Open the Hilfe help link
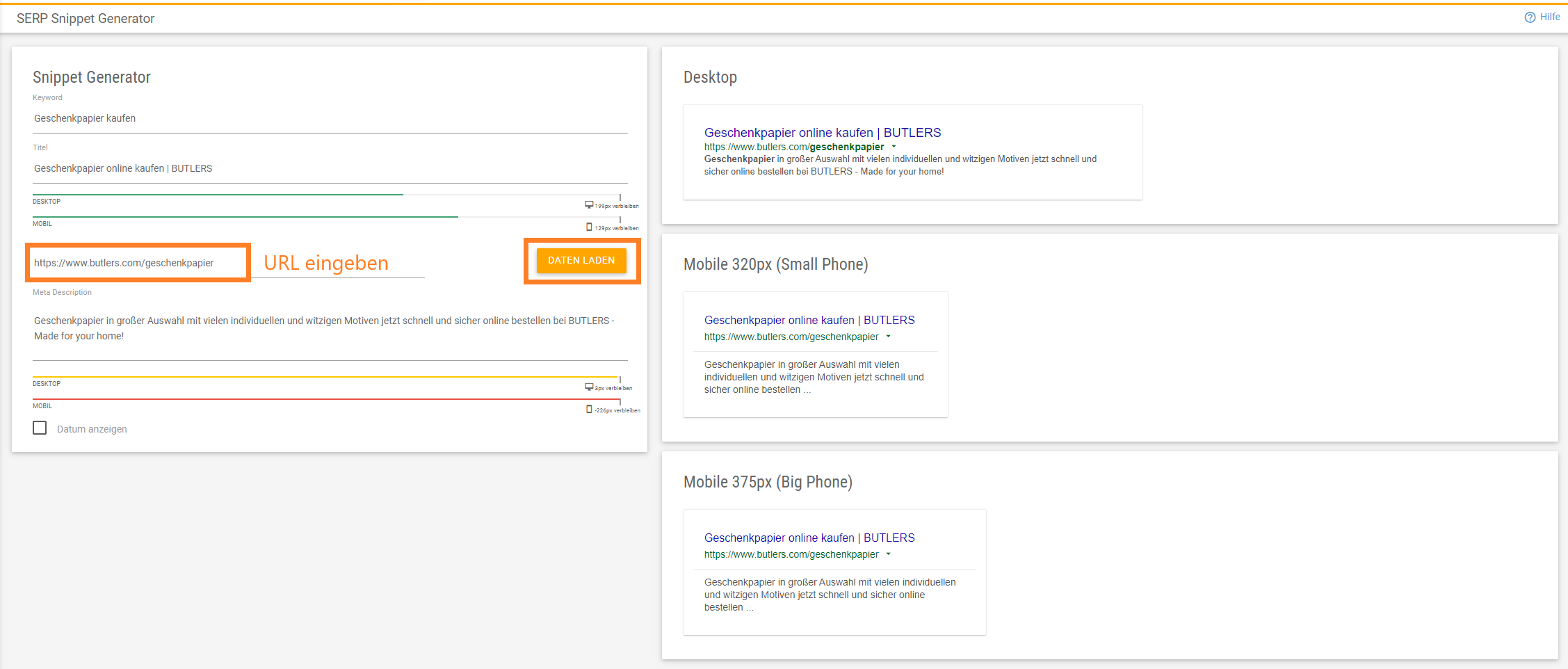The width and height of the screenshot is (1568, 669). pyautogui.click(x=1542, y=17)
